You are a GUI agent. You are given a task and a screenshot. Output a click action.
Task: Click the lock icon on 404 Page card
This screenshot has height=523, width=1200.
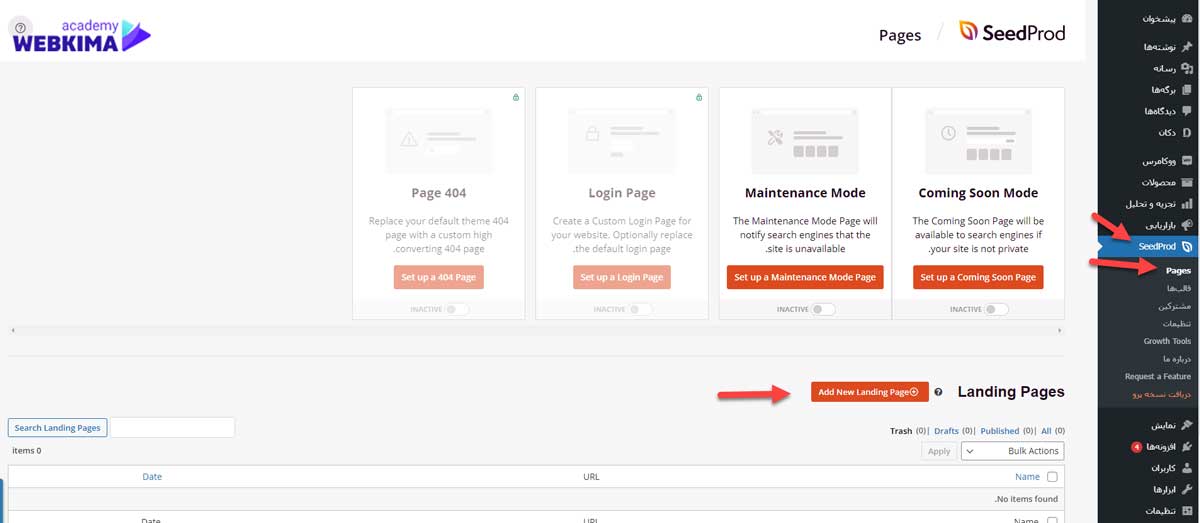516,97
